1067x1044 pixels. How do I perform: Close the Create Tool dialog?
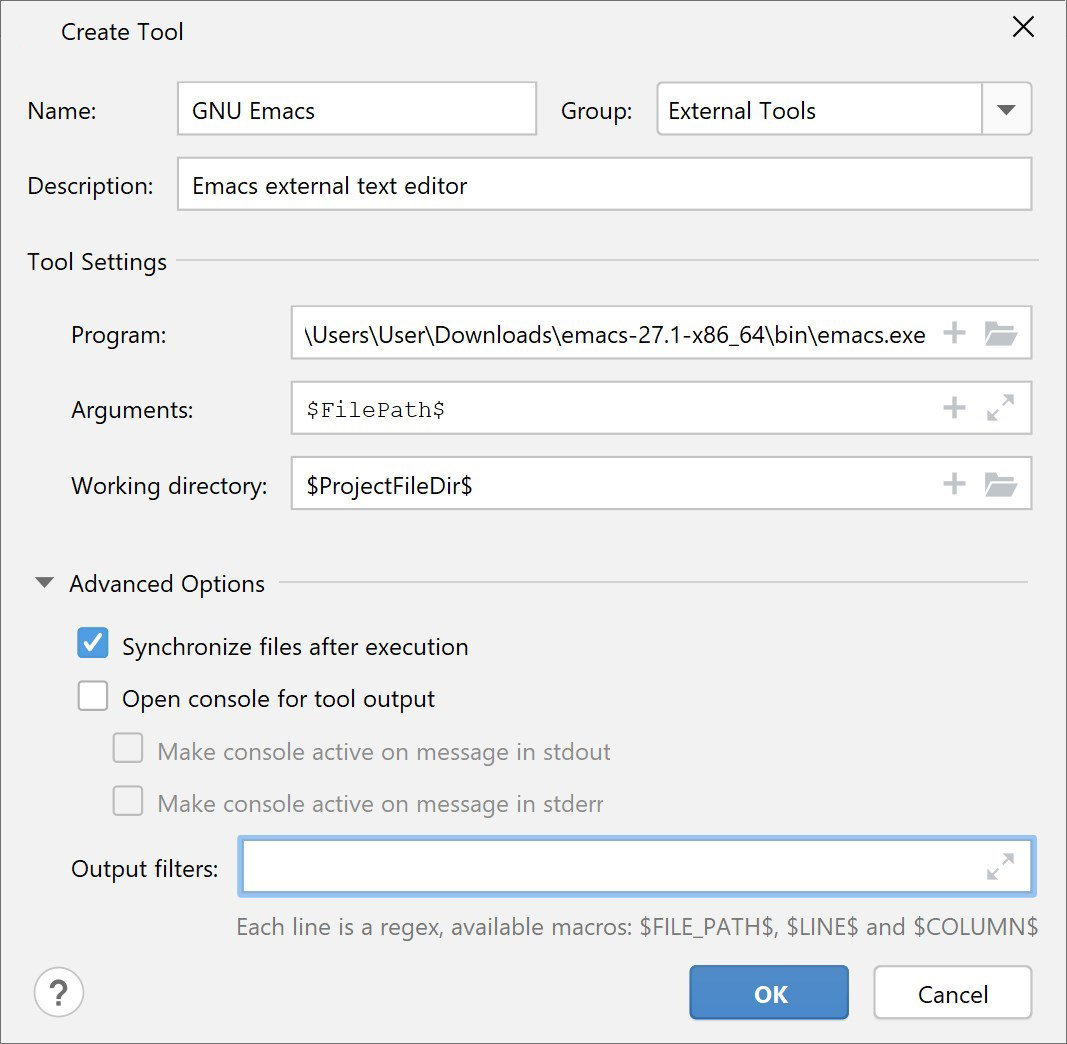pyautogui.click(x=1023, y=28)
